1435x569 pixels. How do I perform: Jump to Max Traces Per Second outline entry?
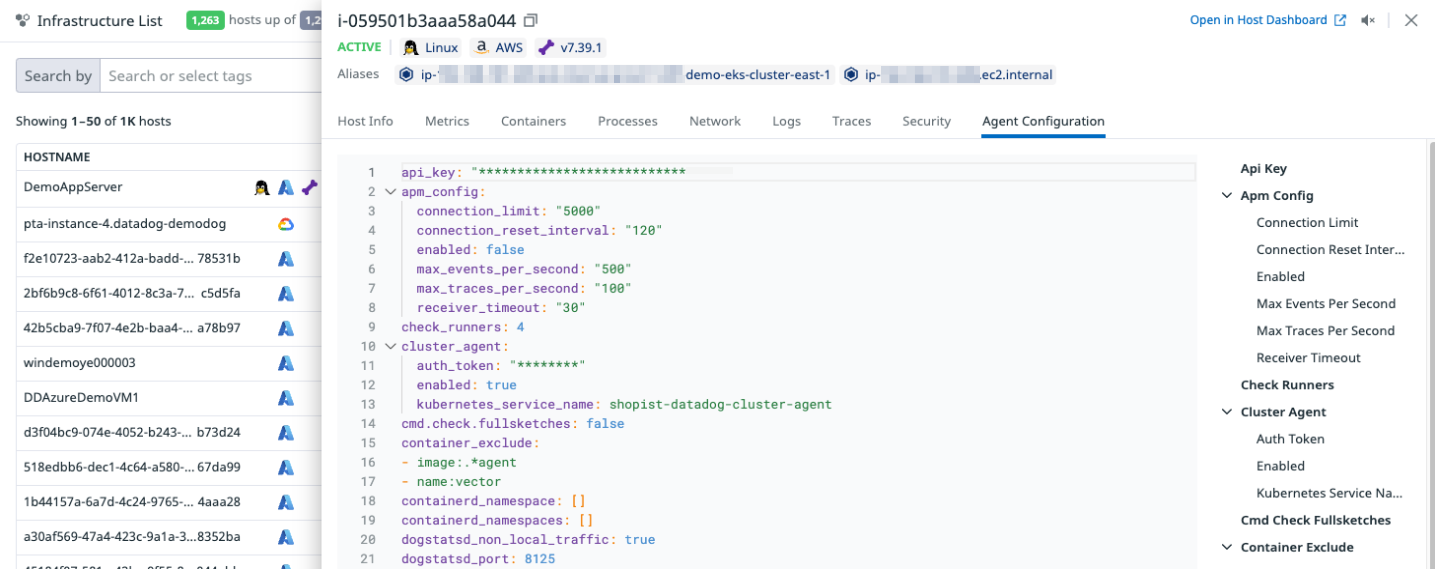pos(1325,331)
